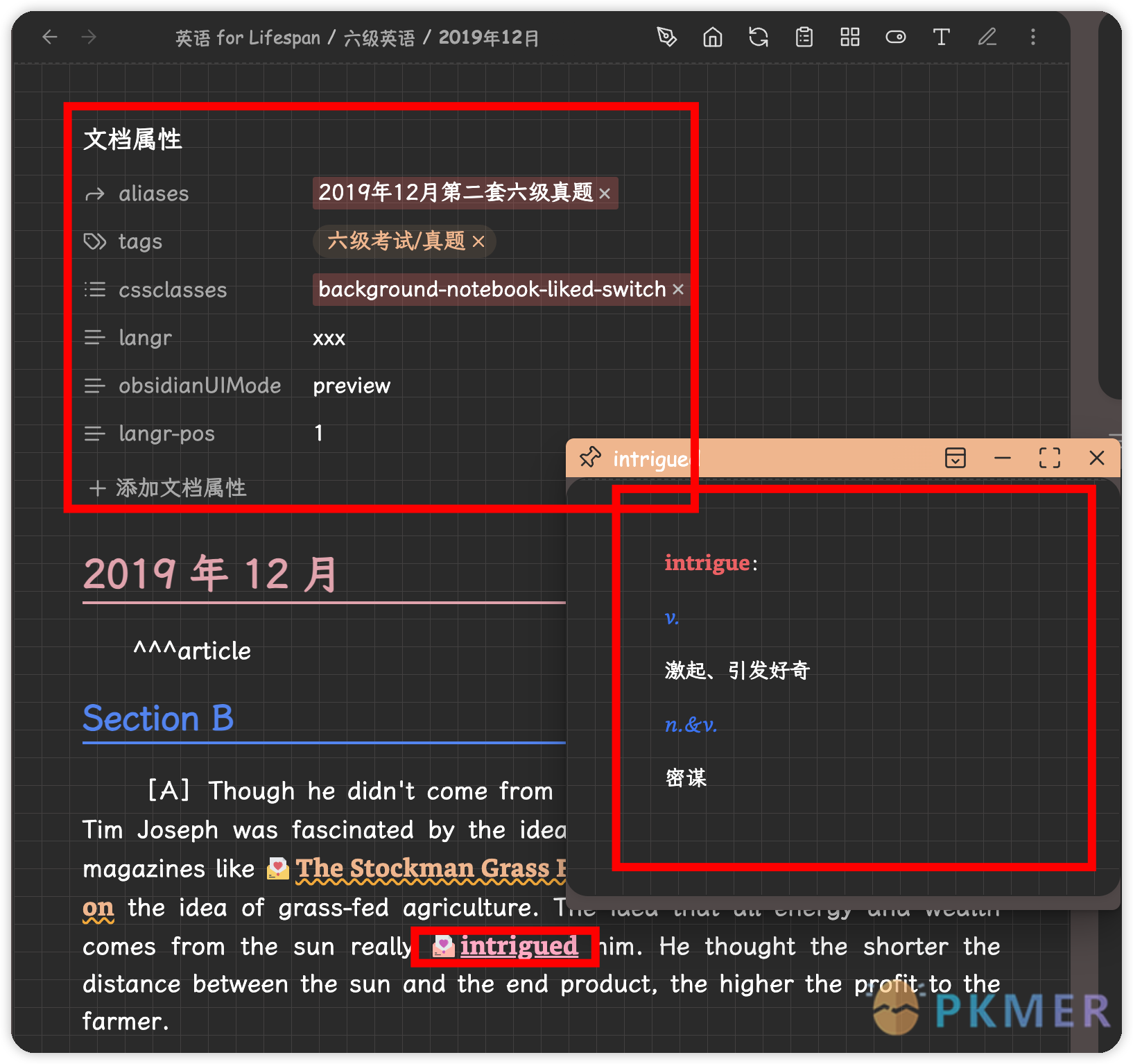Open the clipboard outline icon

[804, 37]
